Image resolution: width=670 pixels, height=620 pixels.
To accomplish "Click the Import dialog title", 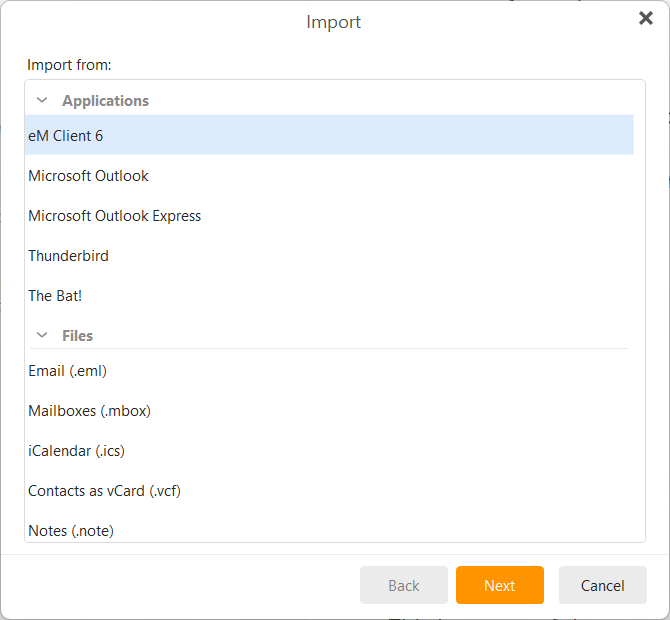I will pyautogui.click(x=334, y=22).
